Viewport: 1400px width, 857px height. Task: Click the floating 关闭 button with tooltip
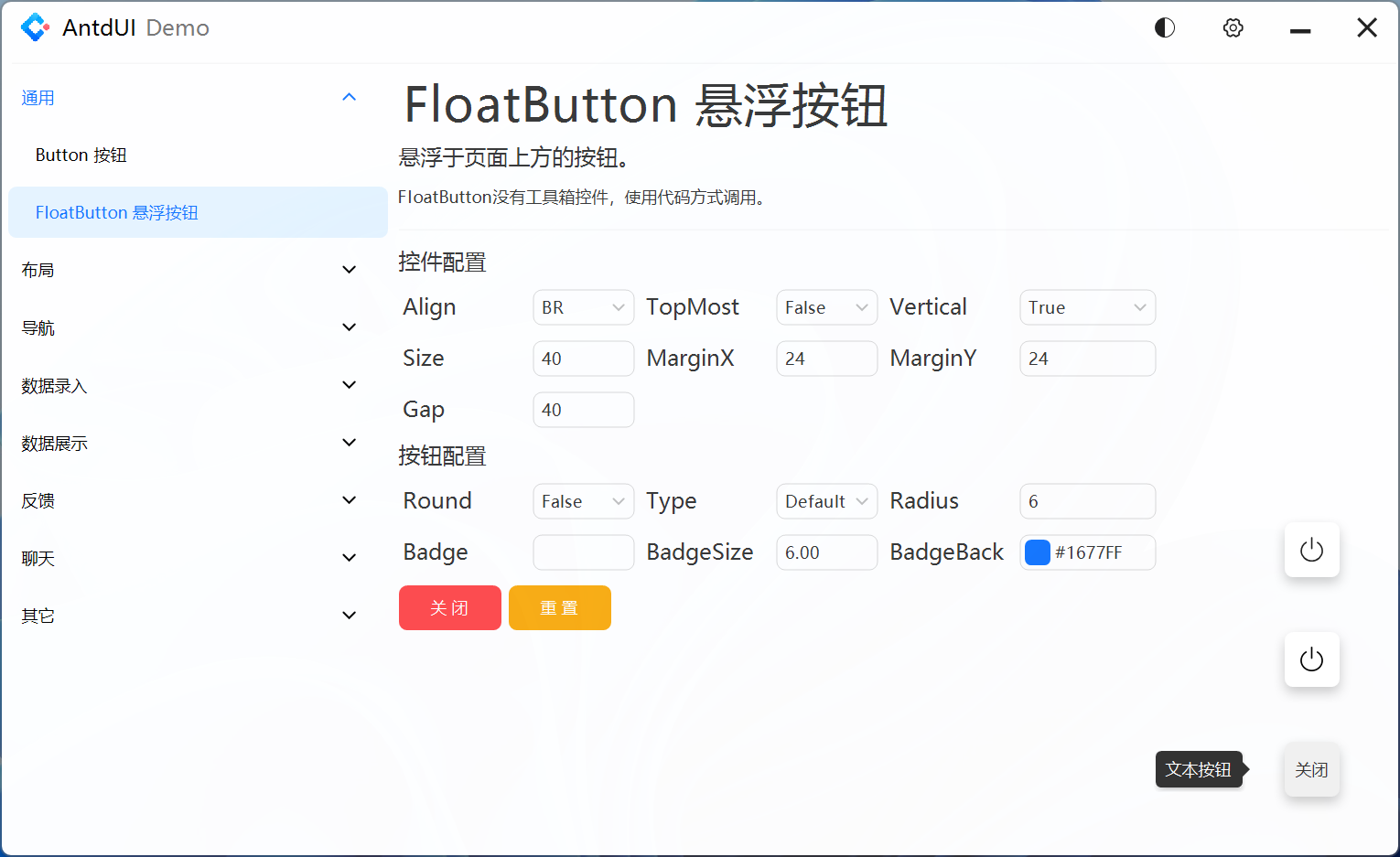click(1311, 769)
